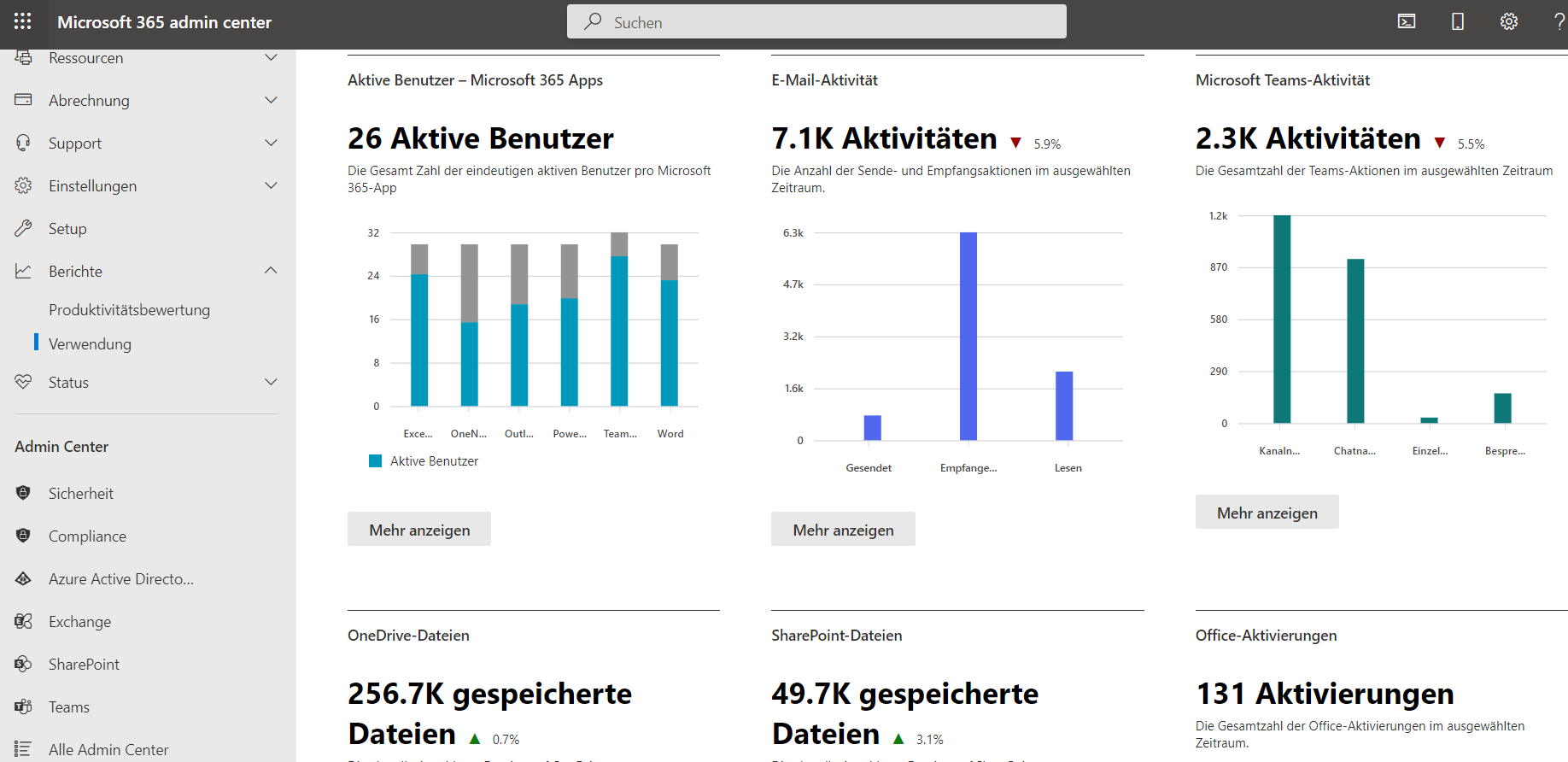Viewport: 1568px width, 762px height.
Task: Click the Besprechungen bar in Teams chart
Action: coord(1502,408)
